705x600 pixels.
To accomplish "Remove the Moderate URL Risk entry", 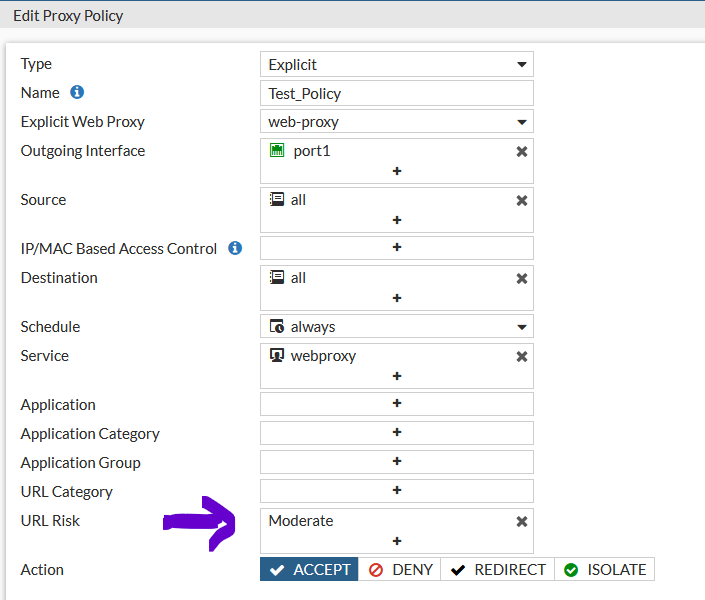I will pos(521,521).
